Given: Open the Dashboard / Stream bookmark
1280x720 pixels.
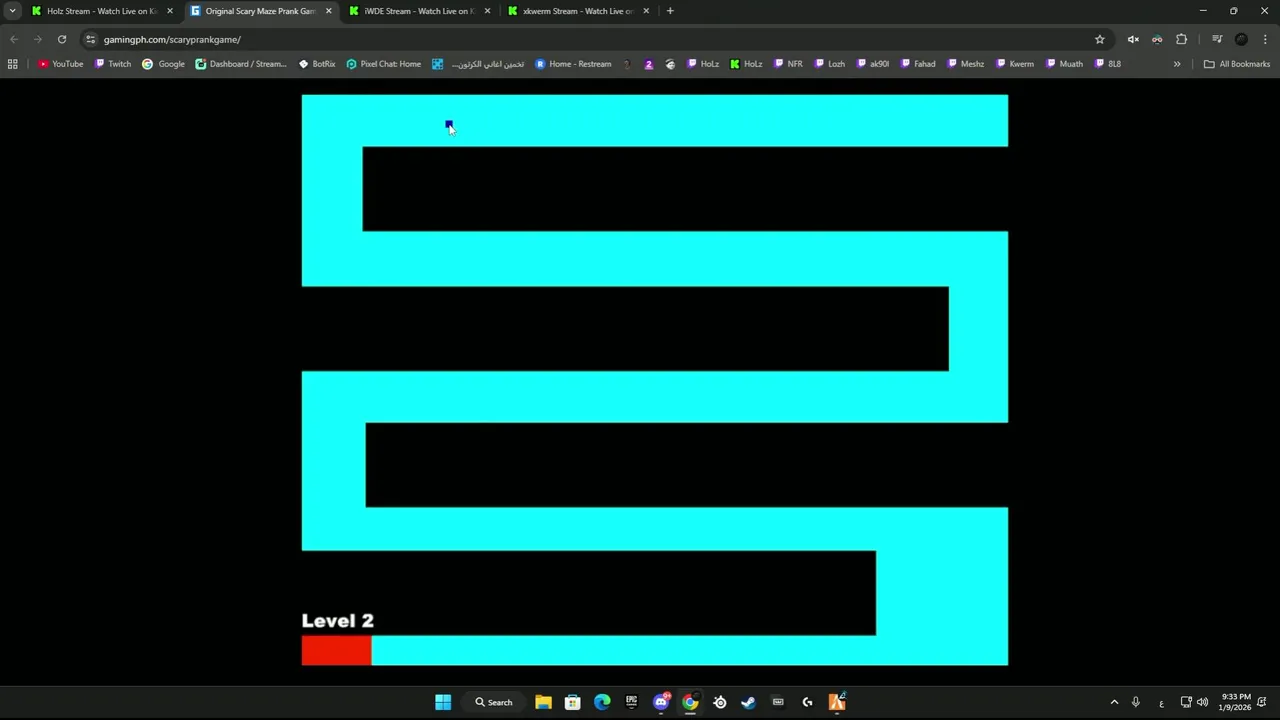Looking at the screenshot, I should (x=241, y=64).
